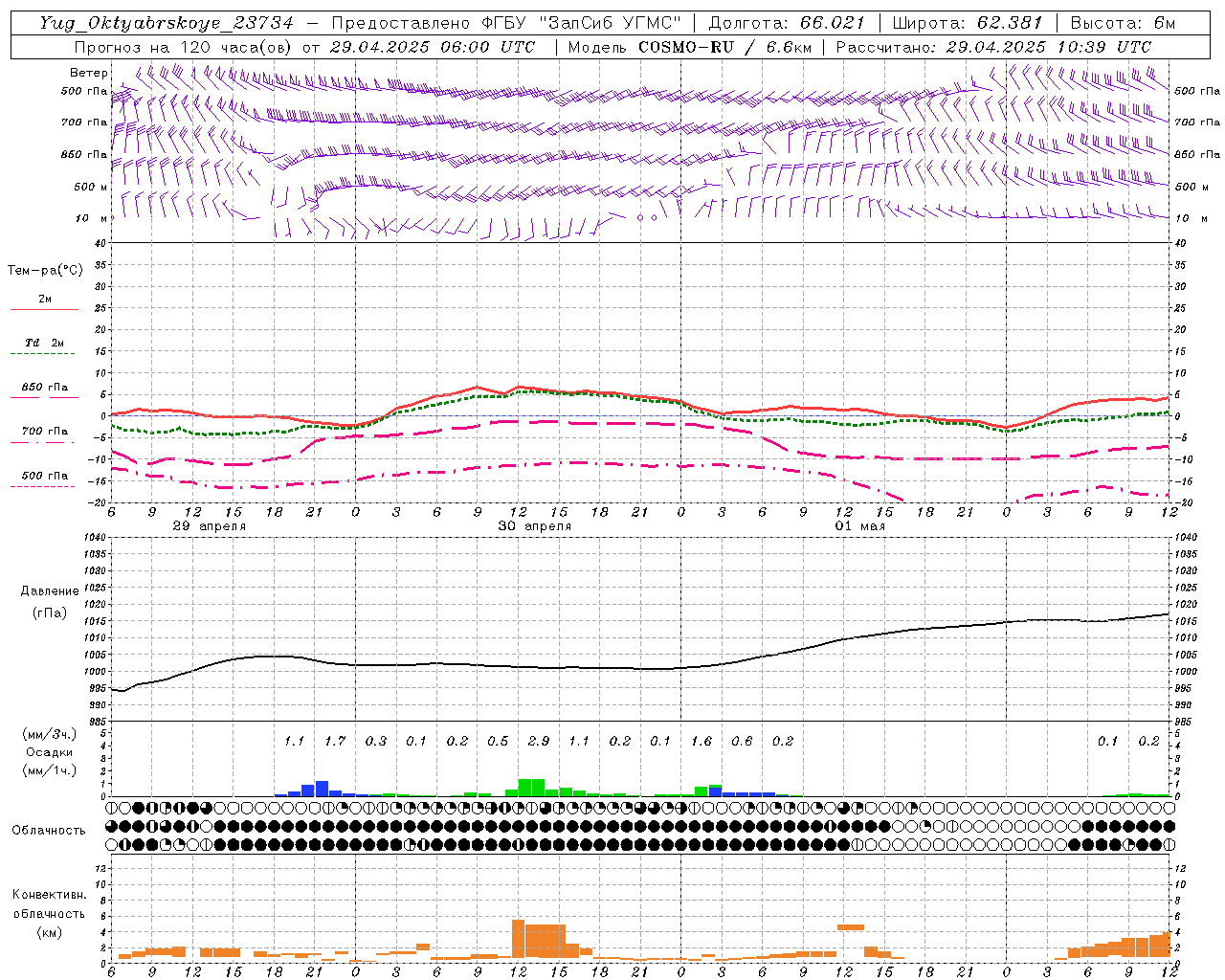1225x980 pixels.
Task: Select the 1.7 three-hour precipitation value
Action: tap(335, 742)
